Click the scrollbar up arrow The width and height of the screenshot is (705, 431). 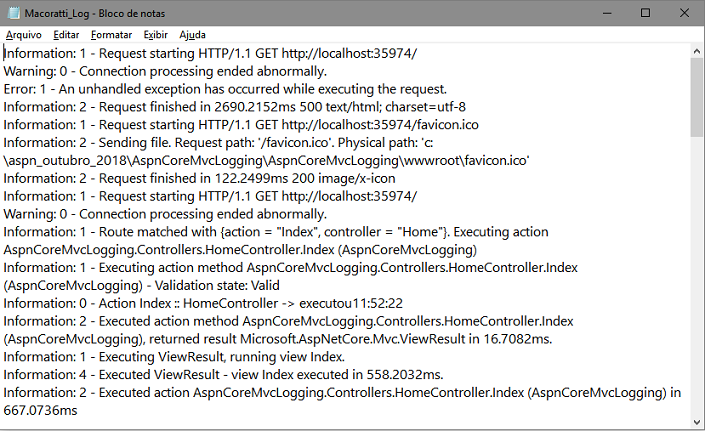(697, 51)
